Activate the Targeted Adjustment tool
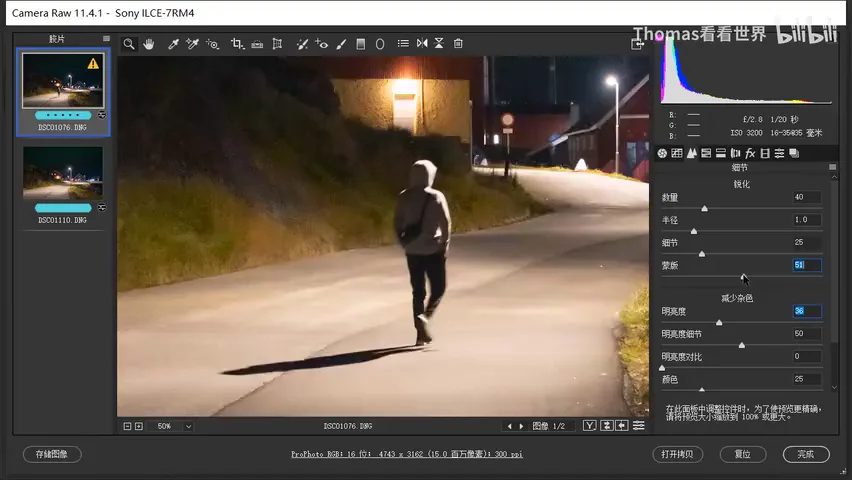852x480 pixels. 212,44
